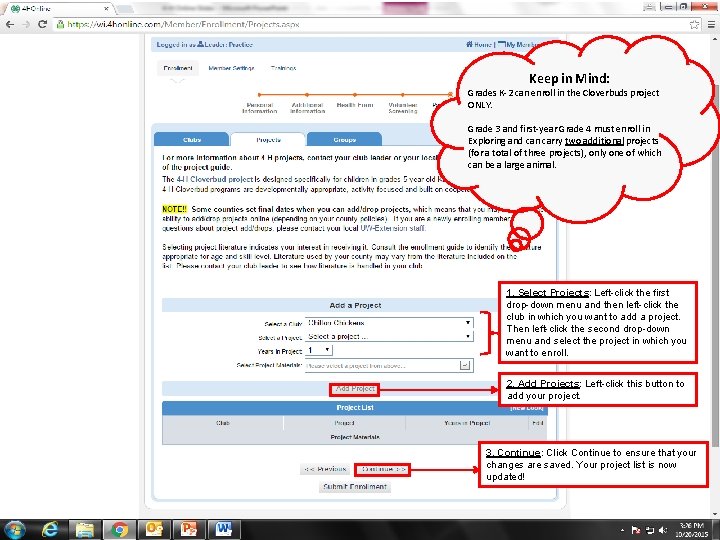Reload the page with refresh icon
Image resolution: width=720 pixels, height=540 pixels.
(42, 24)
